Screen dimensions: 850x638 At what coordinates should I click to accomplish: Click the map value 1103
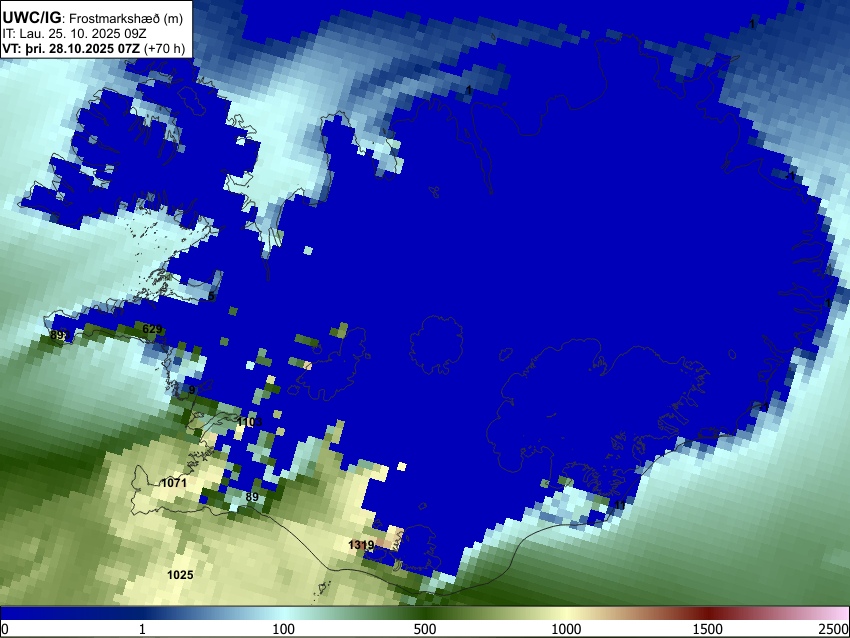click(x=249, y=422)
